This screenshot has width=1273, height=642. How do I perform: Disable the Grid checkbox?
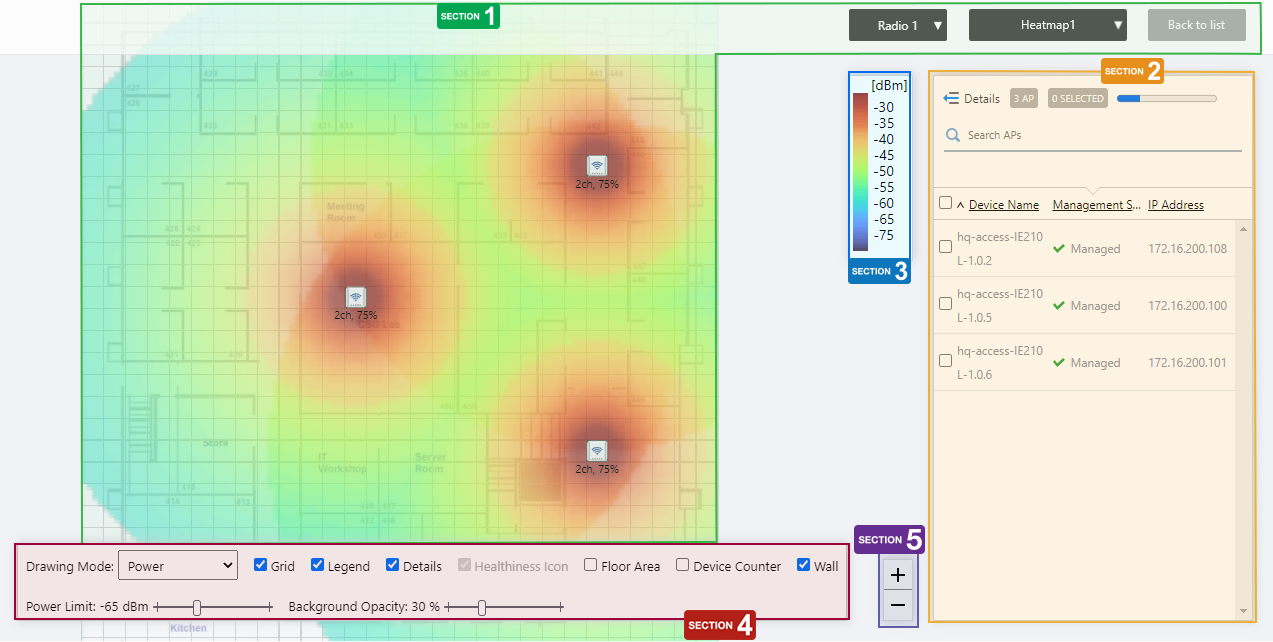(261, 565)
